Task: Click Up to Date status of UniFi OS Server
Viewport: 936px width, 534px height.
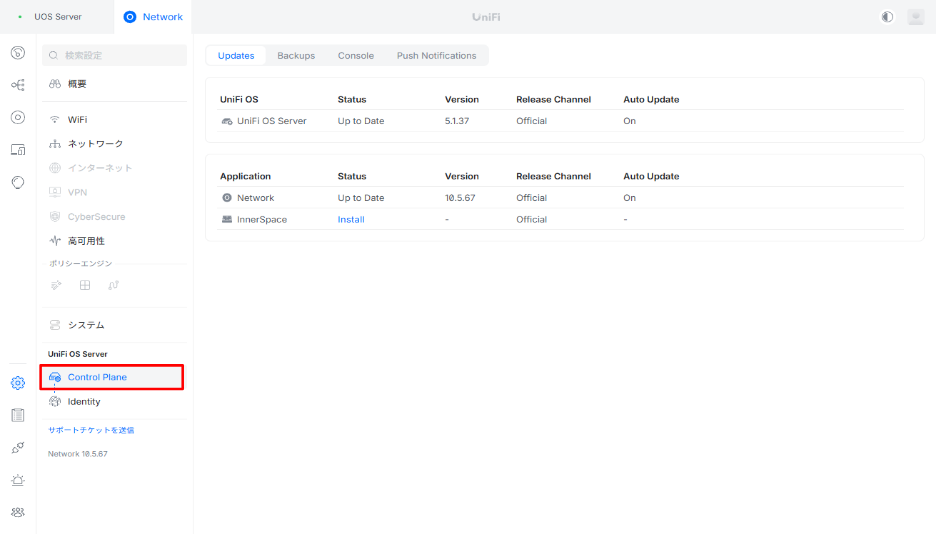Action: click(x=361, y=121)
